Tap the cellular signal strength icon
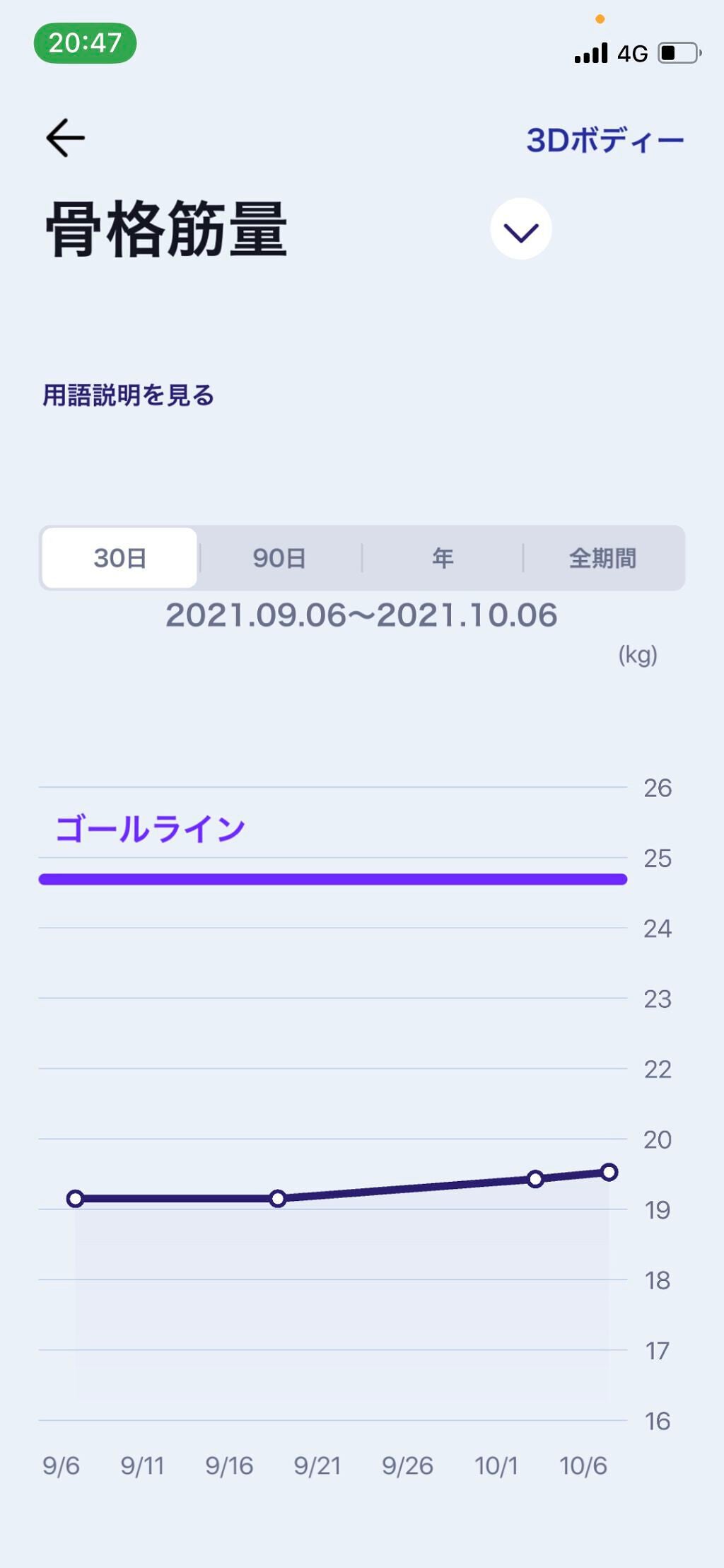Image resolution: width=724 pixels, height=1568 pixels. 591,53
